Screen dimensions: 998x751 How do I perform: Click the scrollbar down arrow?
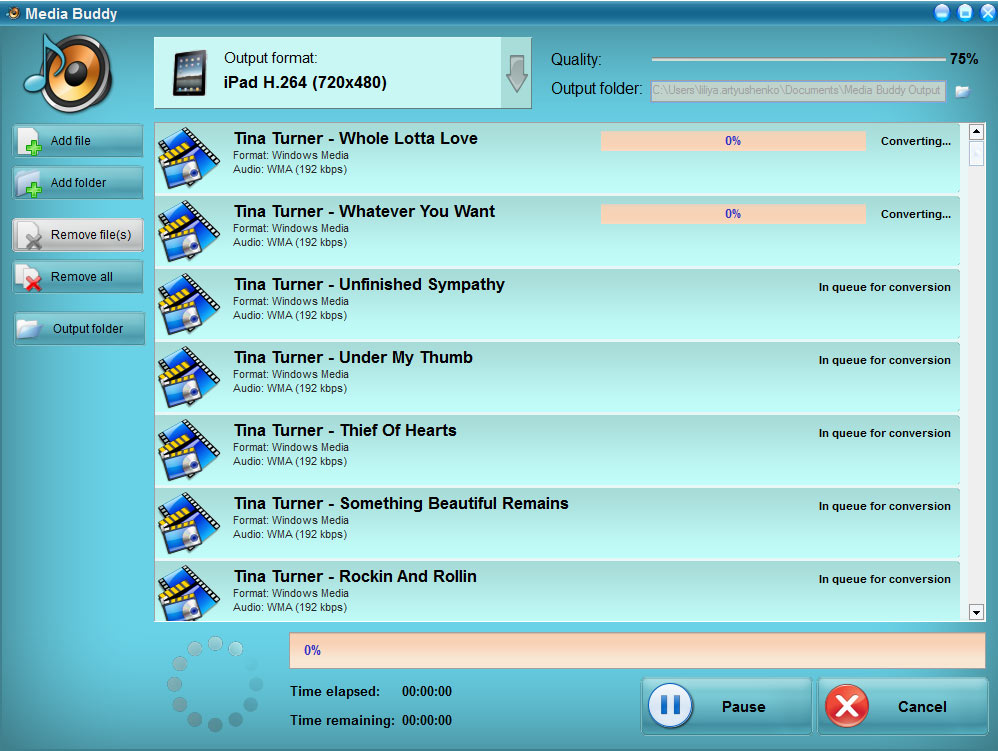[976, 612]
